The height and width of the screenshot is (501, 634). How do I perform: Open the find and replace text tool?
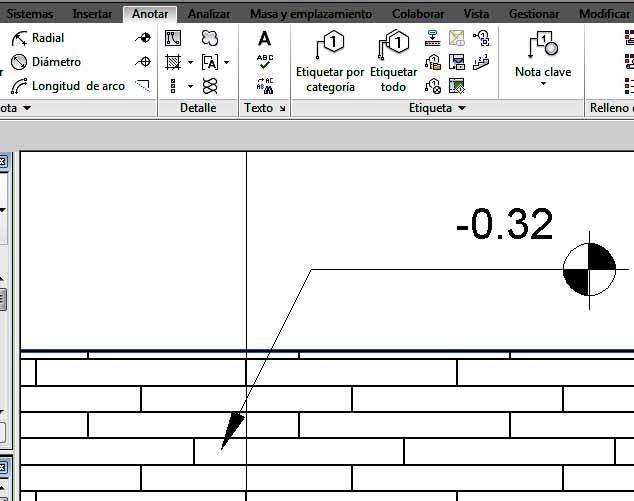click(264, 86)
